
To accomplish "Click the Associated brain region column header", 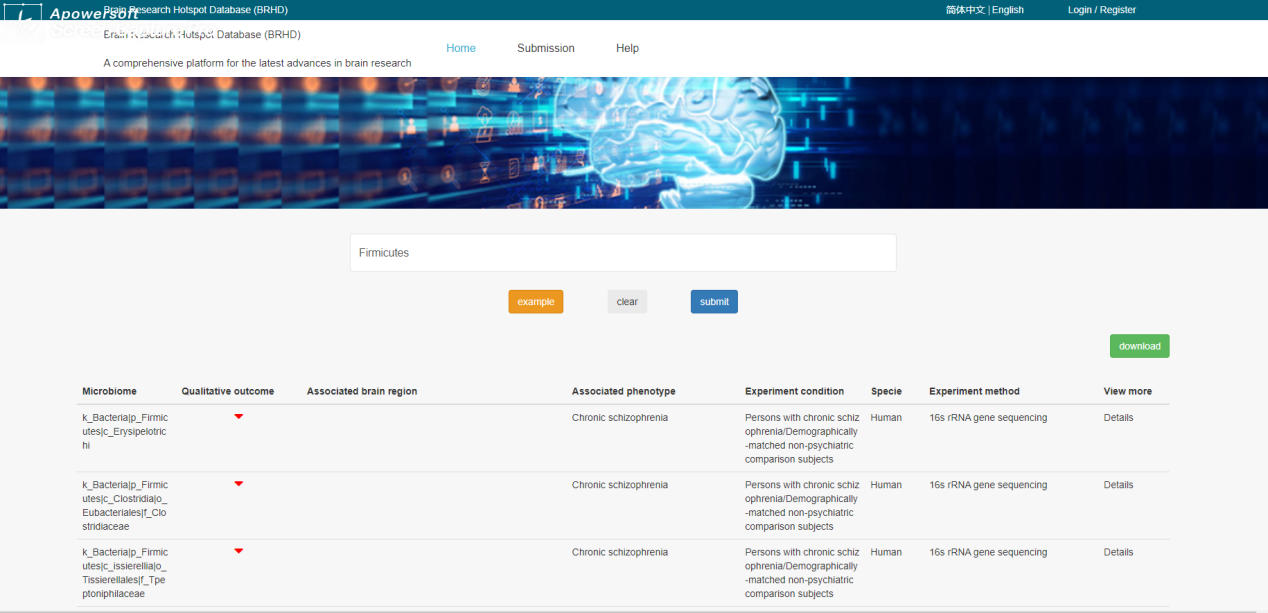I will pos(362,391).
